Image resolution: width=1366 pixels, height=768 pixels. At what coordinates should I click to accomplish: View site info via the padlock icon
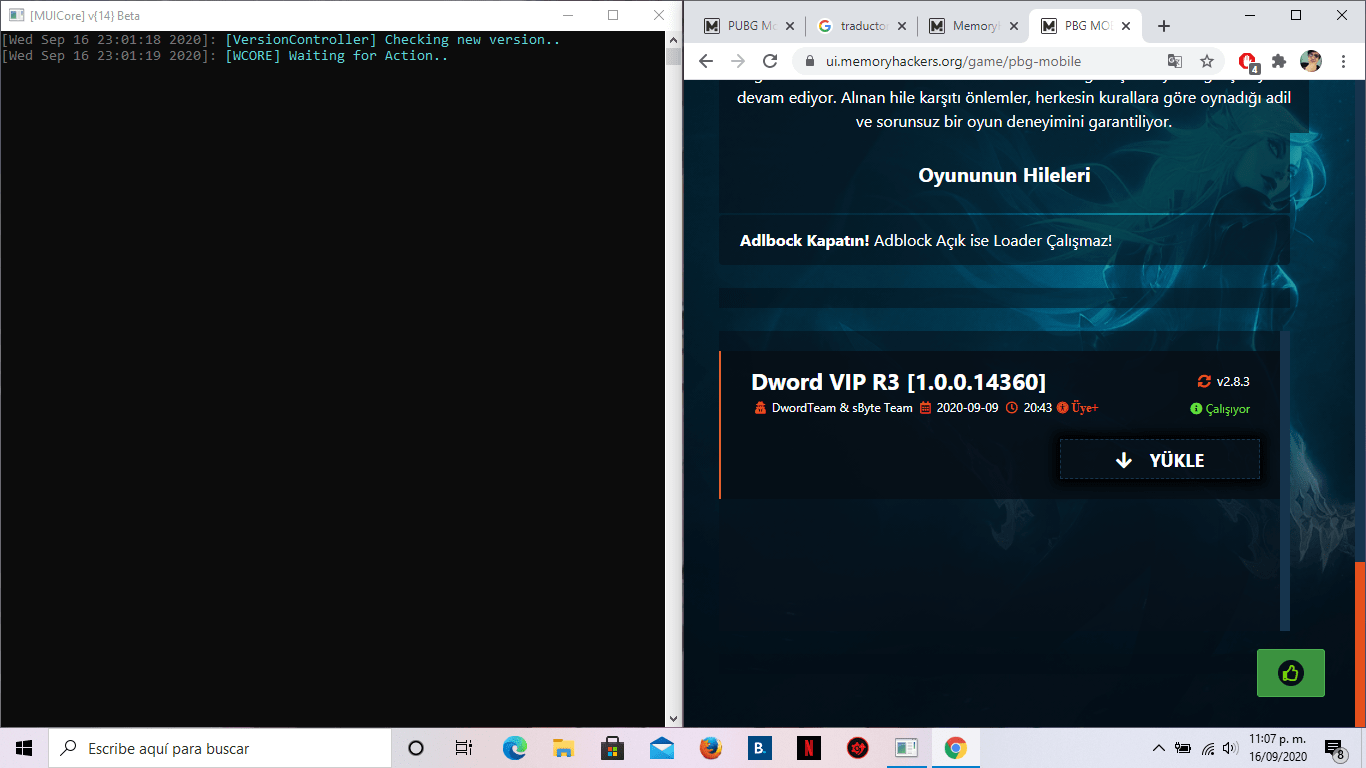point(809,62)
